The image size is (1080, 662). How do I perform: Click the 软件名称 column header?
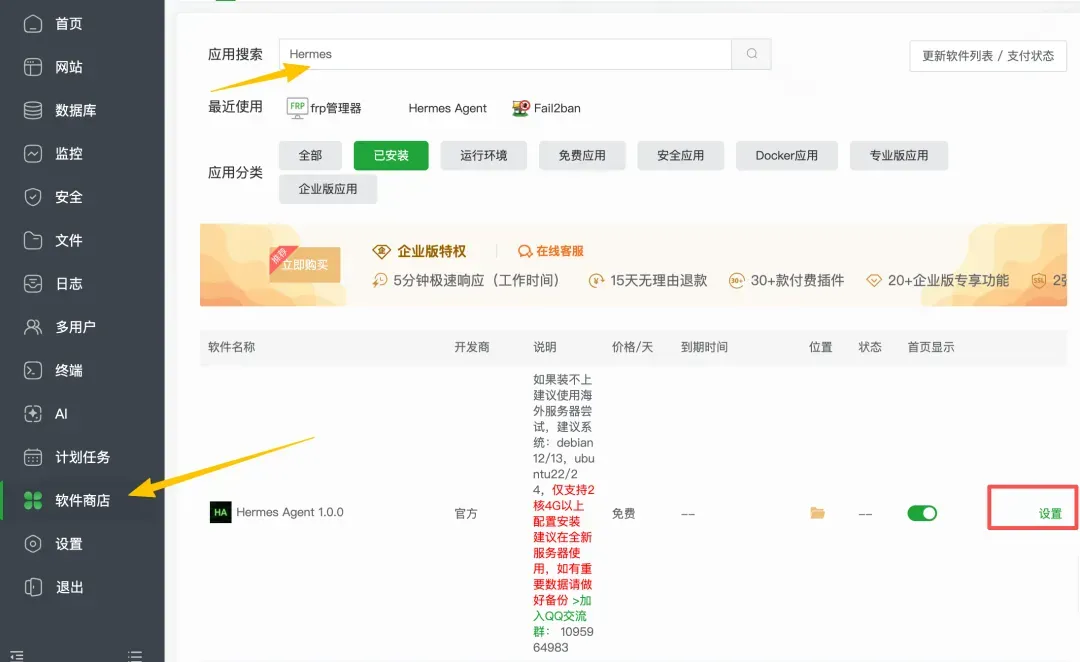(x=231, y=346)
